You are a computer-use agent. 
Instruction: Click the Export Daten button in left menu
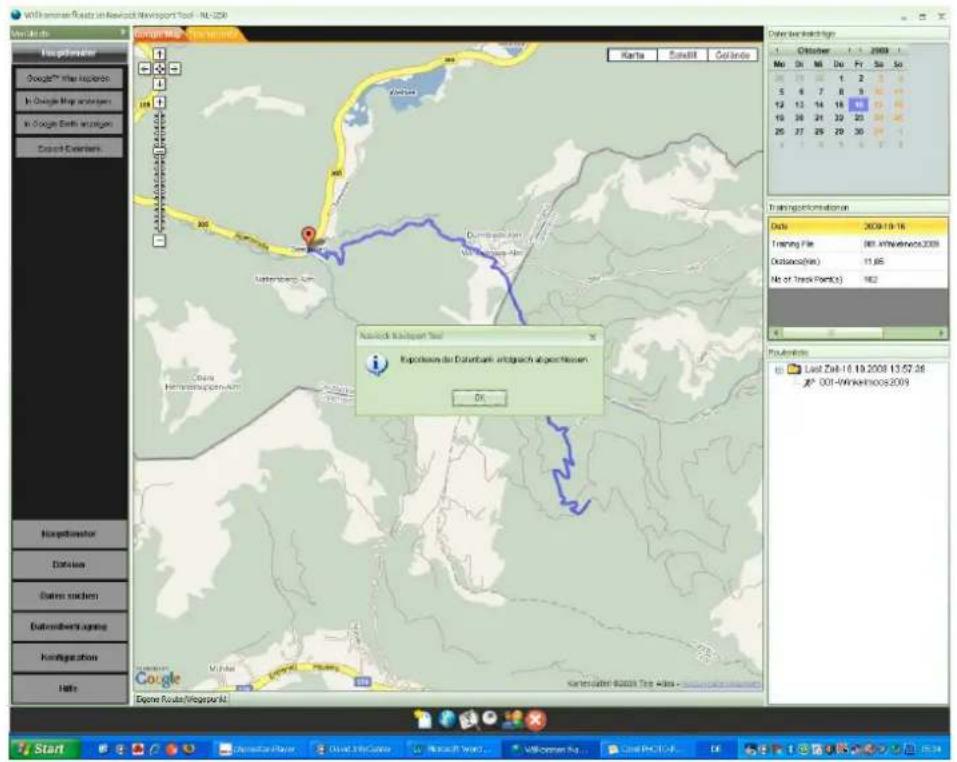click(69, 148)
